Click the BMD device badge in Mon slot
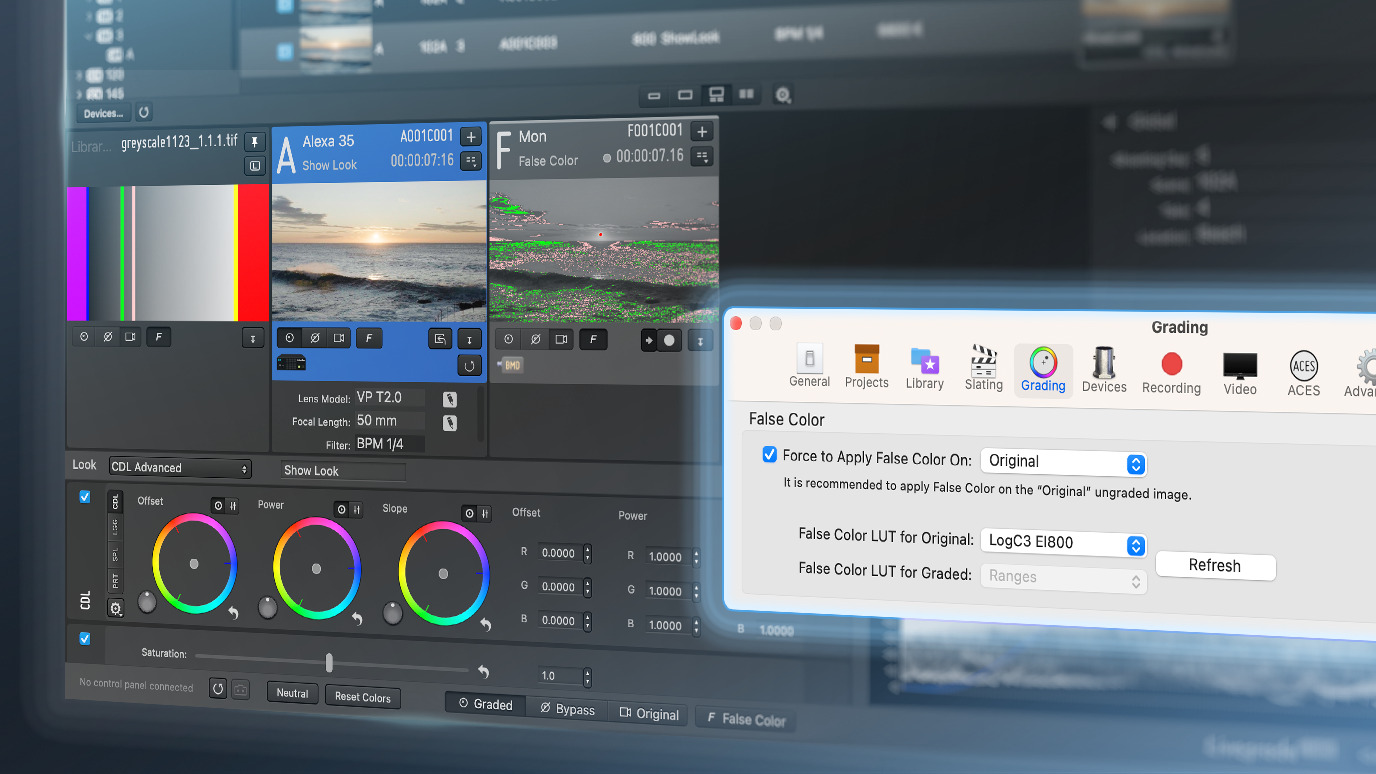Screen dimensions: 1376x774 coord(511,365)
